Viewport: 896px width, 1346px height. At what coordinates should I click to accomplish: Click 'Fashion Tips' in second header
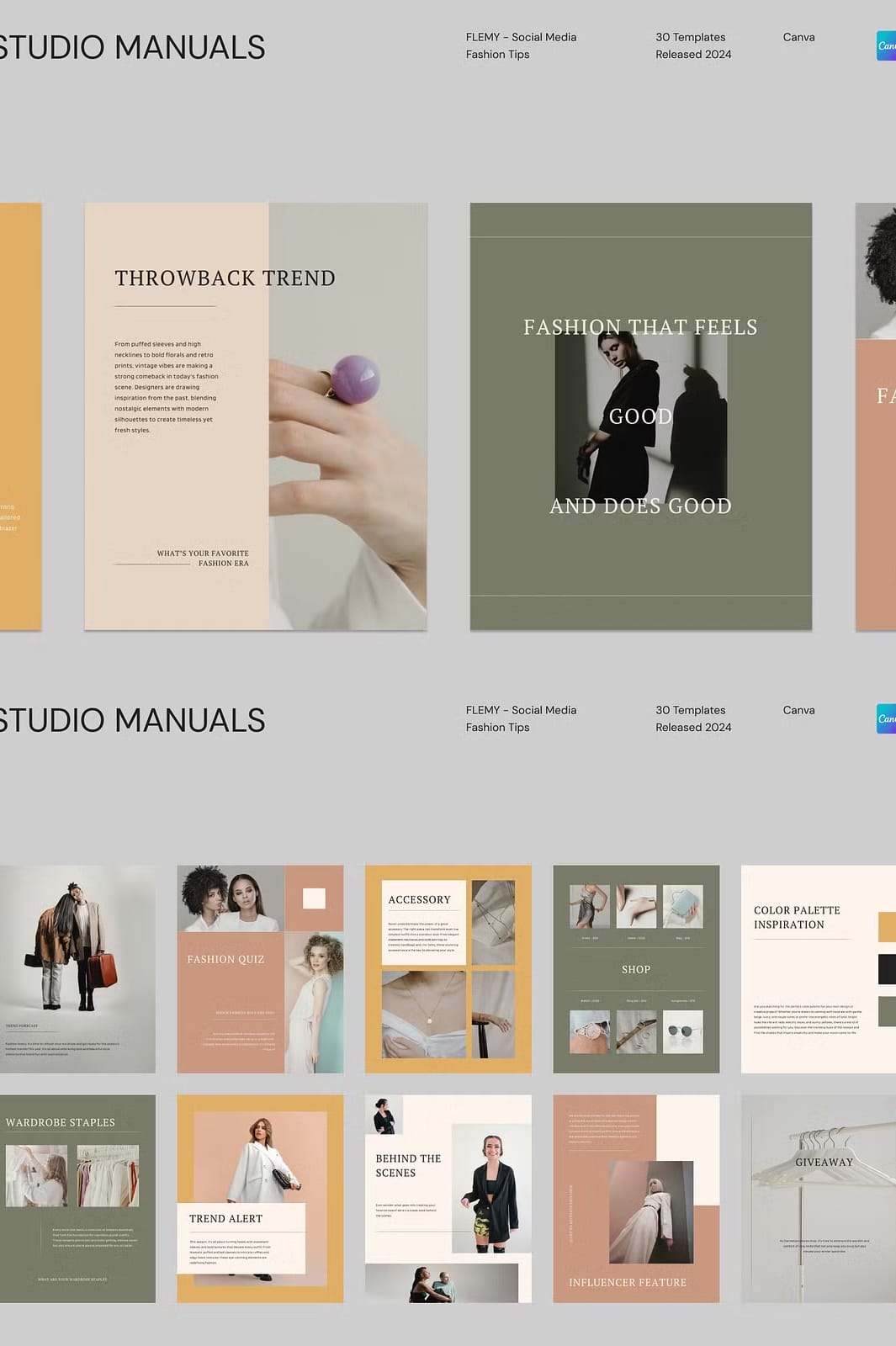click(x=497, y=727)
